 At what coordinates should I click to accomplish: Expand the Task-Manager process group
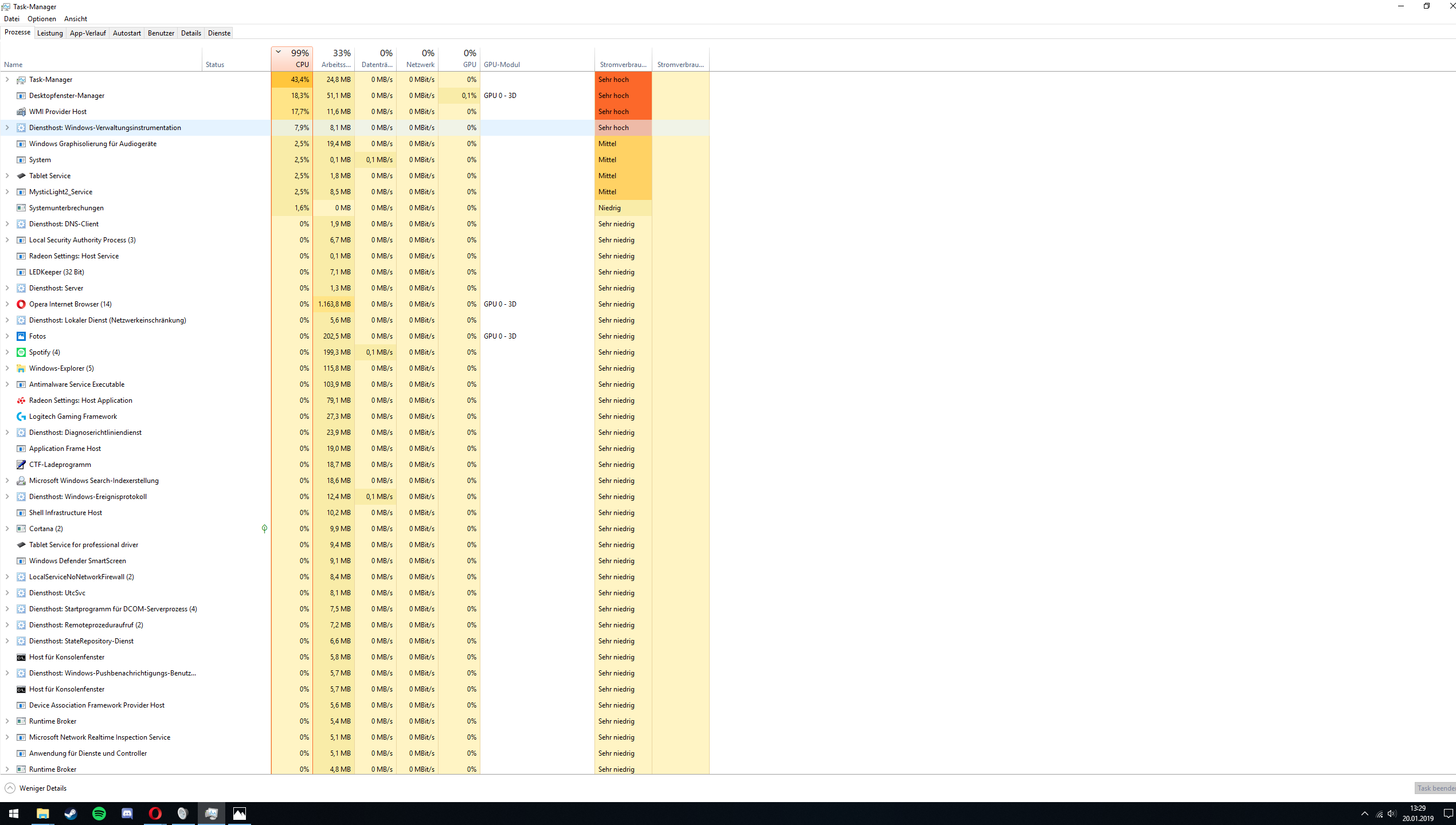[7, 80]
